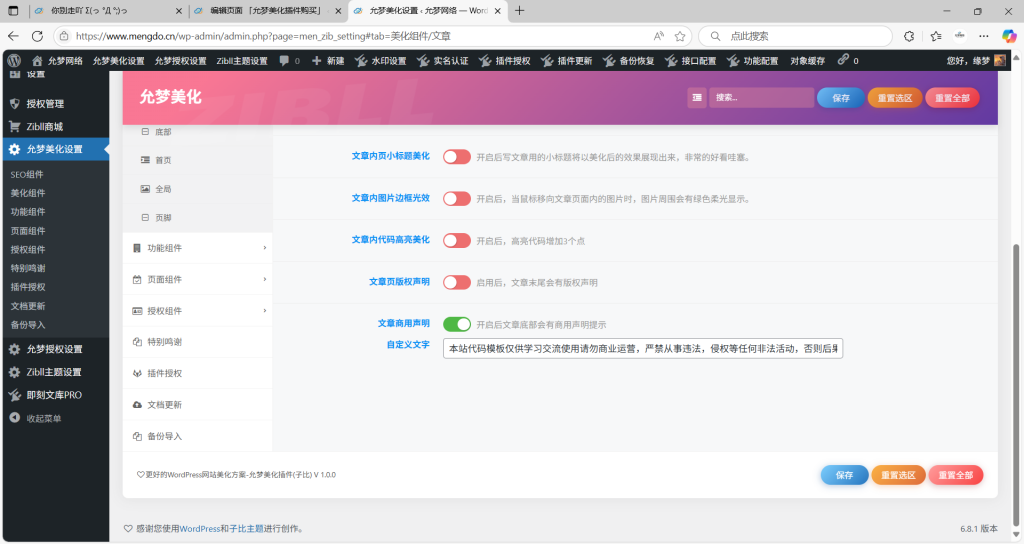Open browser settings ellipsis menu

pos(984,37)
